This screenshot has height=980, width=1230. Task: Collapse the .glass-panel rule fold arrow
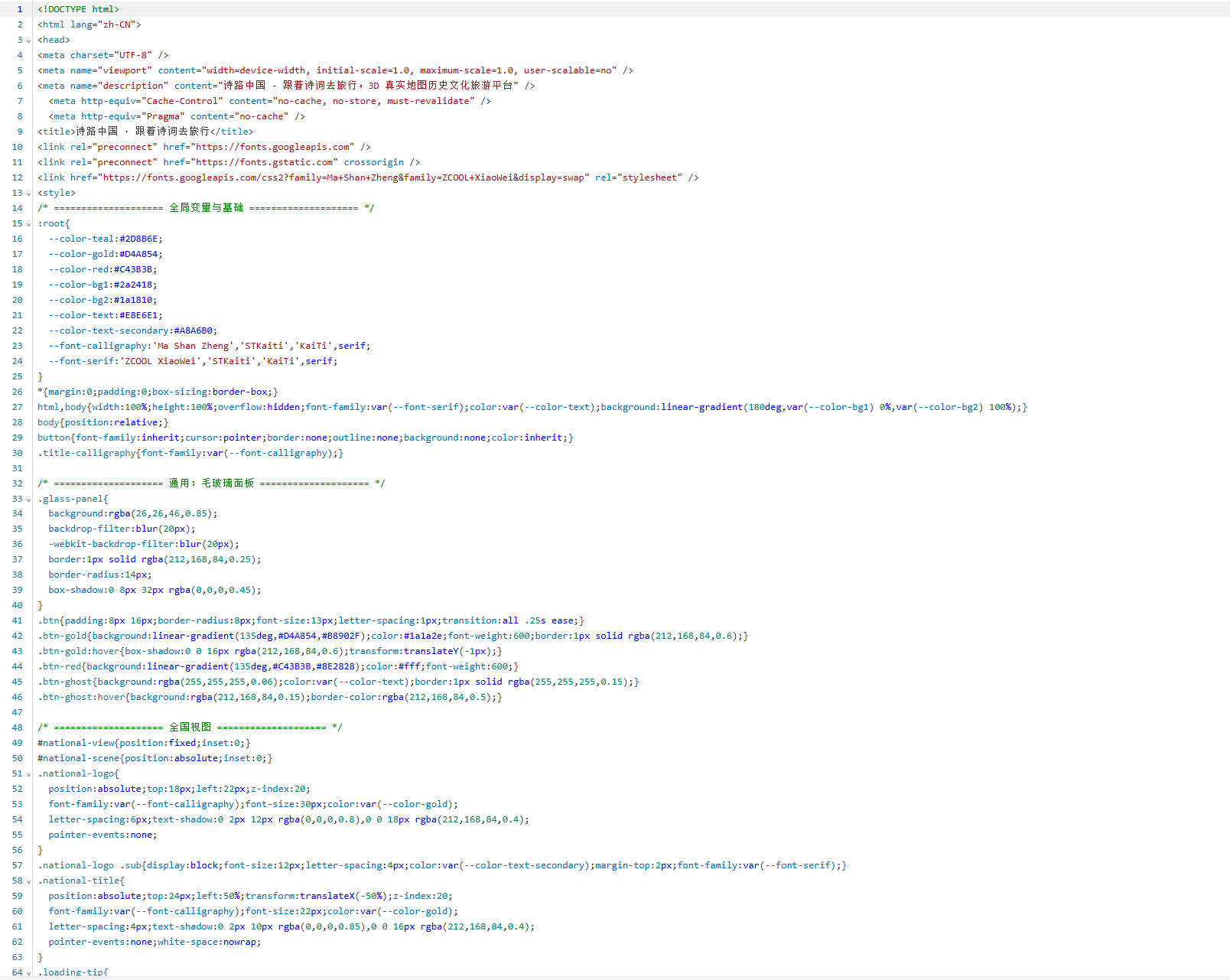click(x=29, y=500)
